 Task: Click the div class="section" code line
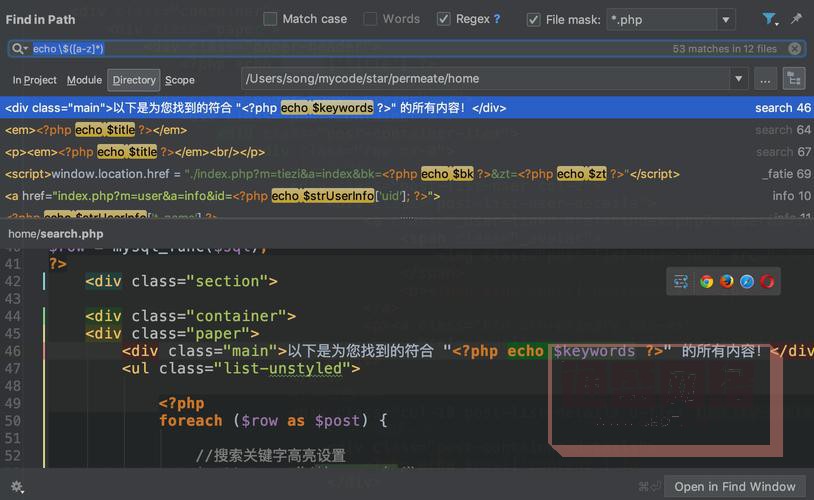[x=182, y=281]
